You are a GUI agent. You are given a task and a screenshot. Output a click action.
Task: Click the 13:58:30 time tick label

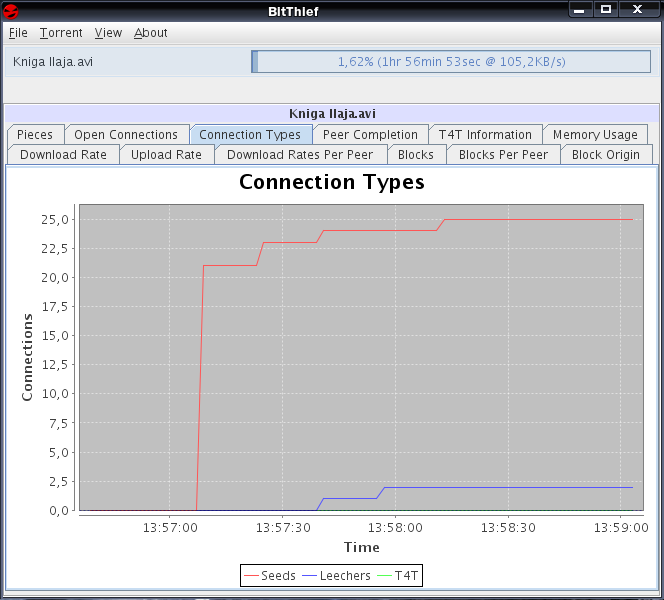click(508, 528)
